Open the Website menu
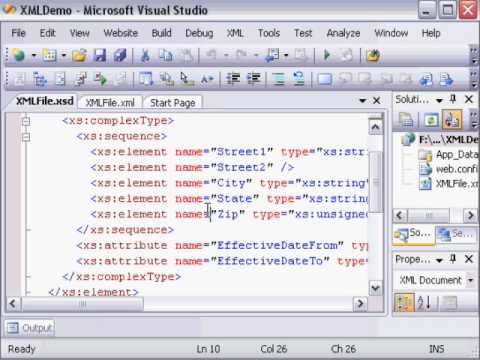 click(121, 33)
